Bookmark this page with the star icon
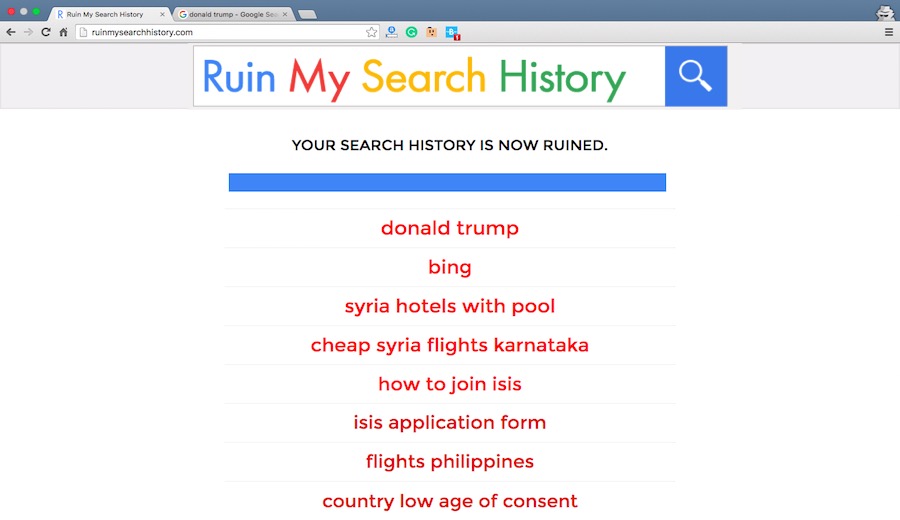This screenshot has height=520, width=900. 372,32
